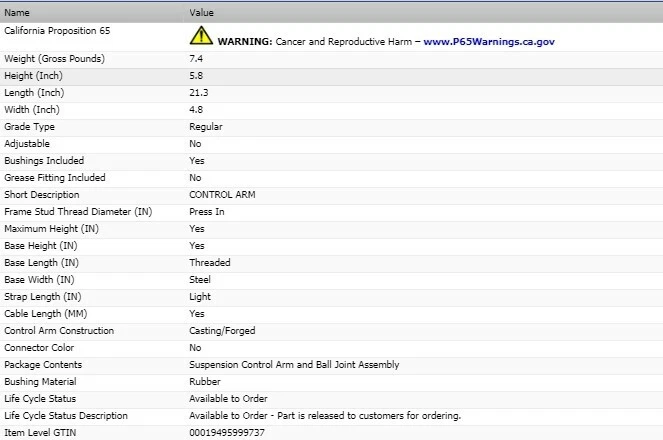Click the Bushing Material value Rubber
This screenshot has width=663, height=440.
(204, 382)
